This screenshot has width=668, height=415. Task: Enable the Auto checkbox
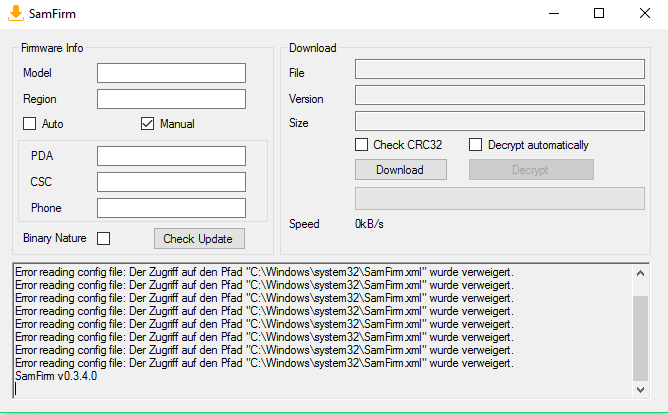(29, 124)
